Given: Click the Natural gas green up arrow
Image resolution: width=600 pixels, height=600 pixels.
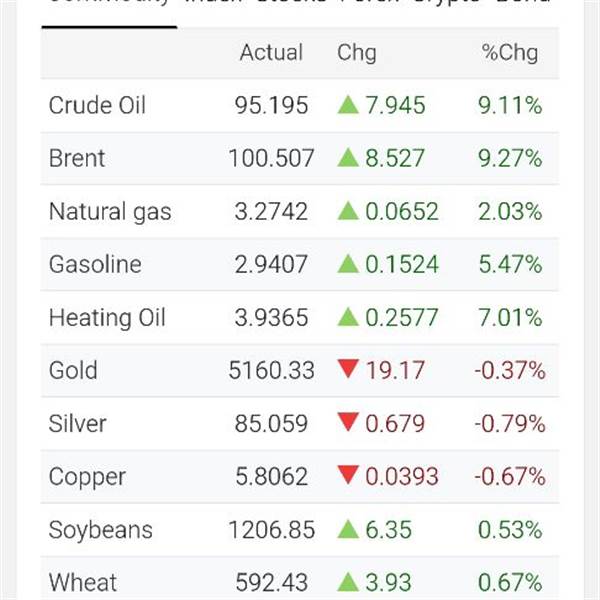Looking at the screenshot, I should (348, 211).
